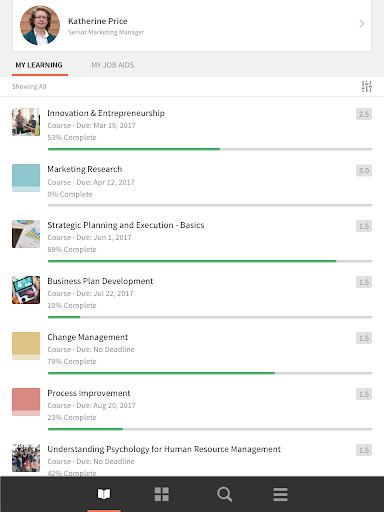Open the hamburger menu icon
The image size is (384, 512).
(280, 494)
